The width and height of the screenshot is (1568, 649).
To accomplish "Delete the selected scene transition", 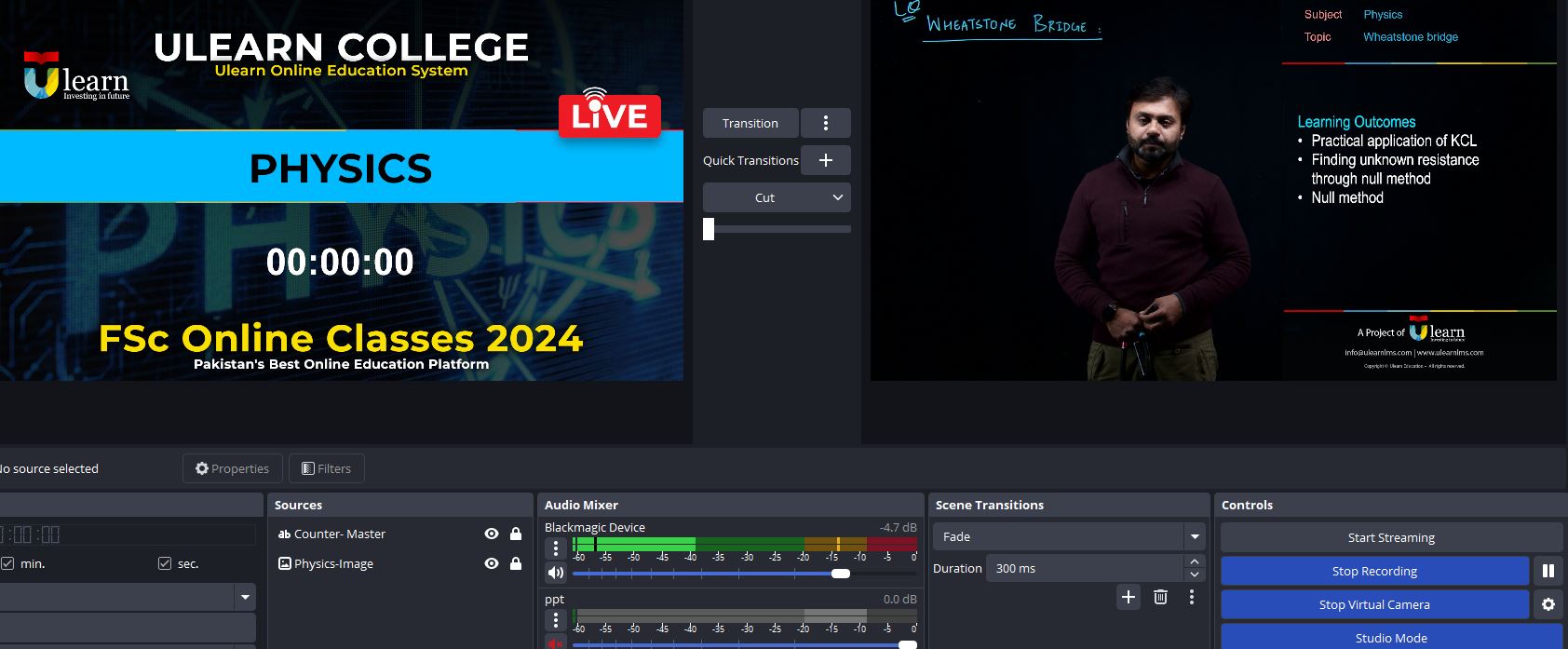I will (1160, 597).
